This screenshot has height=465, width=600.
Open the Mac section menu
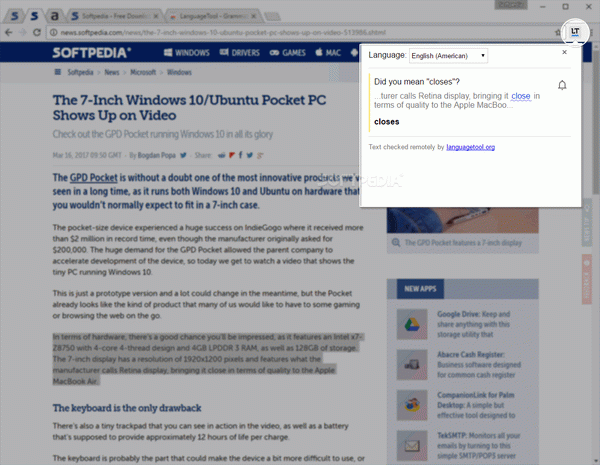pos(328,52)
